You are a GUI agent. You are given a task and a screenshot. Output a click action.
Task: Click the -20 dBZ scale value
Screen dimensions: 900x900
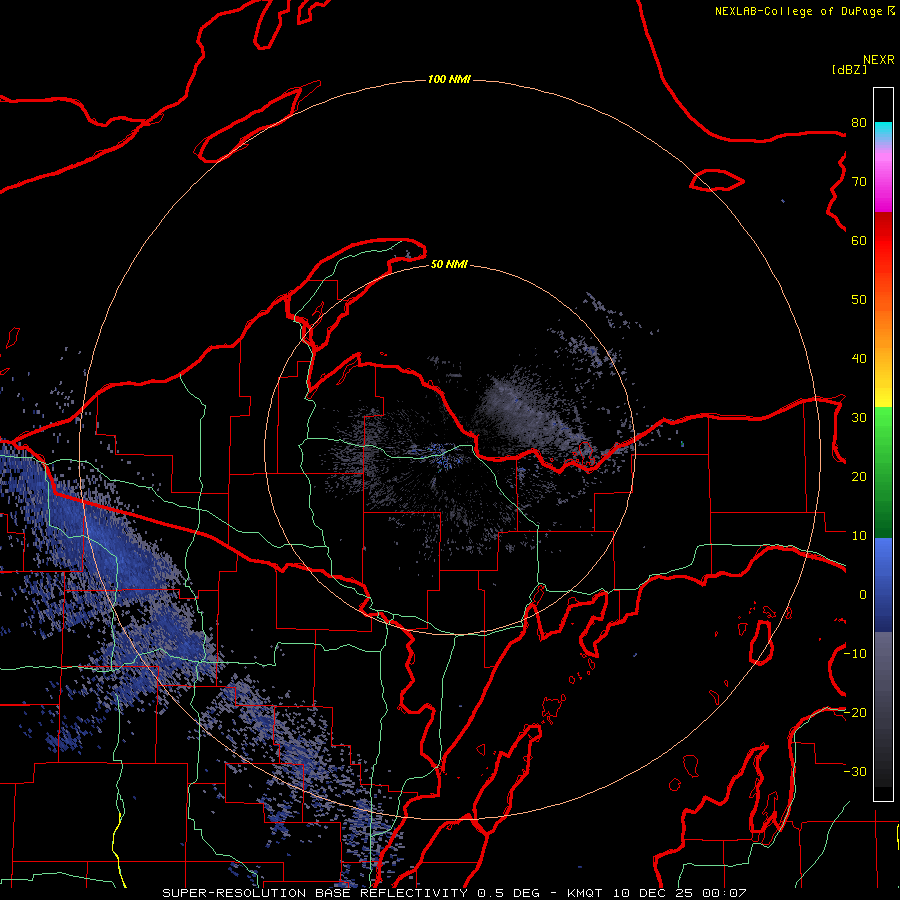[855, 713]
